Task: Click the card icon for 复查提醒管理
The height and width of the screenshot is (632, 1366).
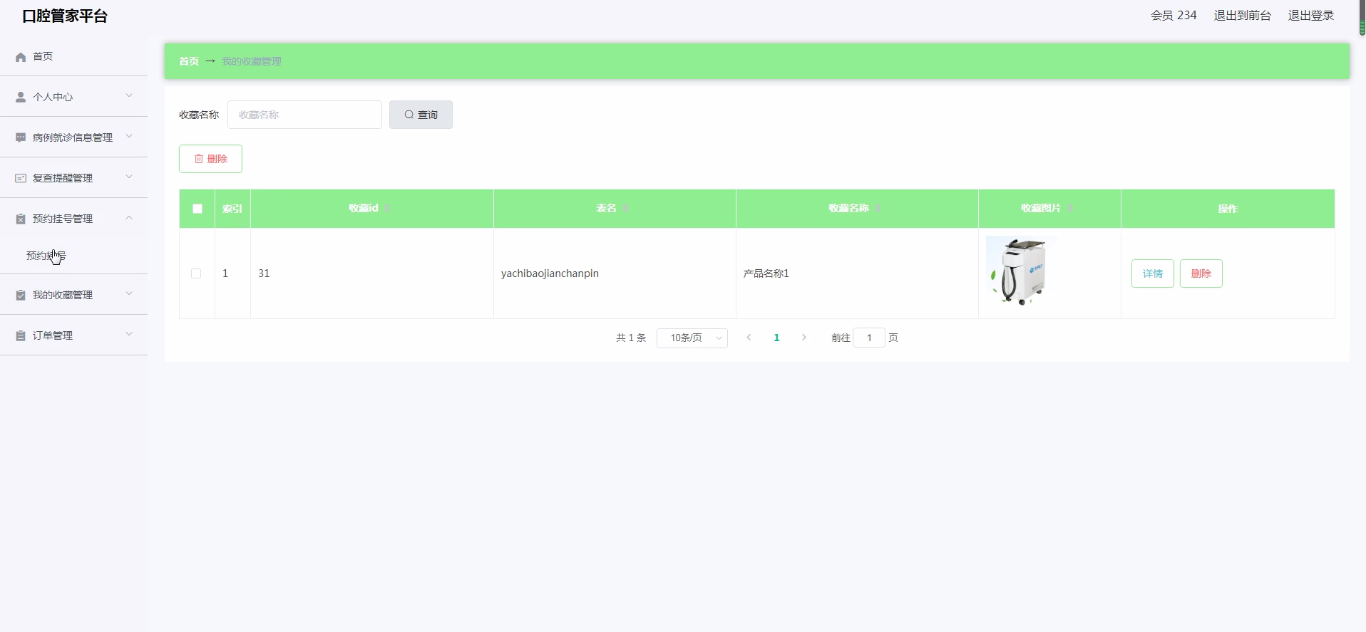Action: 21,178
